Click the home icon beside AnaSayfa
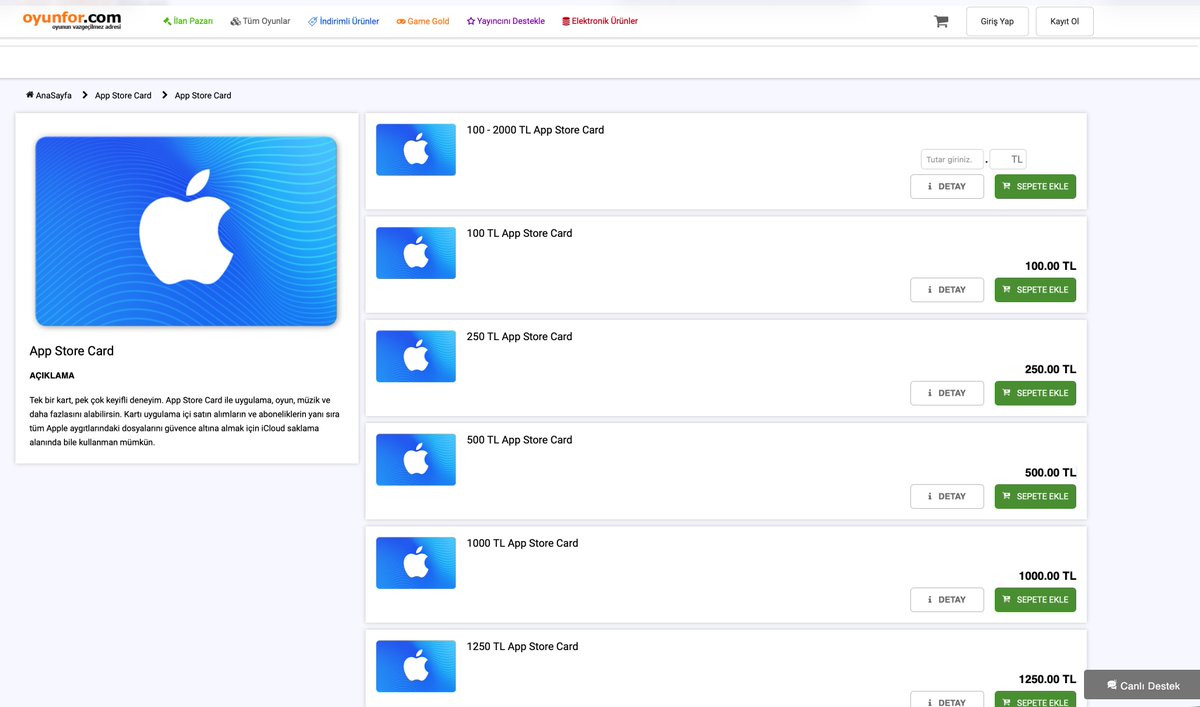This screenshot has width=1200, height=707. (x=30, y=95)
